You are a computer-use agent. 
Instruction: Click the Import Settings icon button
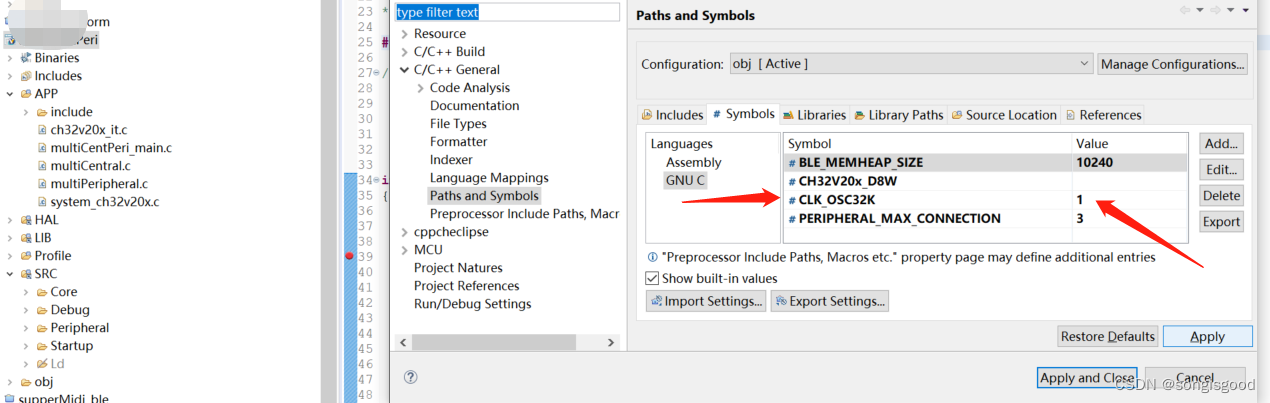[656, 301]
